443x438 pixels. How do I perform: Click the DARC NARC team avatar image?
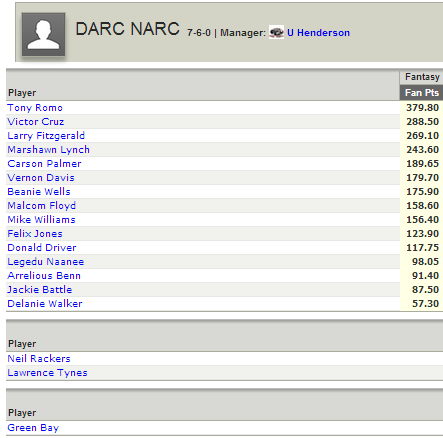[x=43, y=34]
